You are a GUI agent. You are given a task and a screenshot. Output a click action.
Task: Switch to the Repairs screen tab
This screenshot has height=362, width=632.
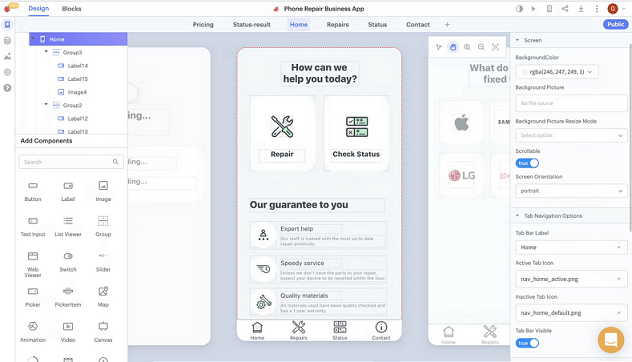coord(338,25)
